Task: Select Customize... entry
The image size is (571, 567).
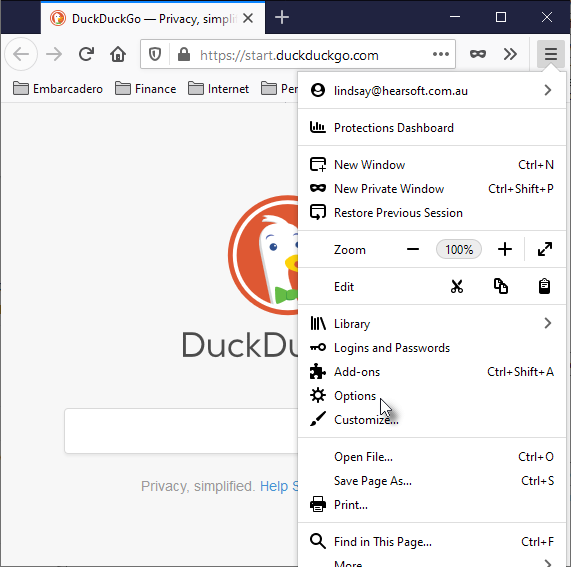Action: [x=432, y=420]
